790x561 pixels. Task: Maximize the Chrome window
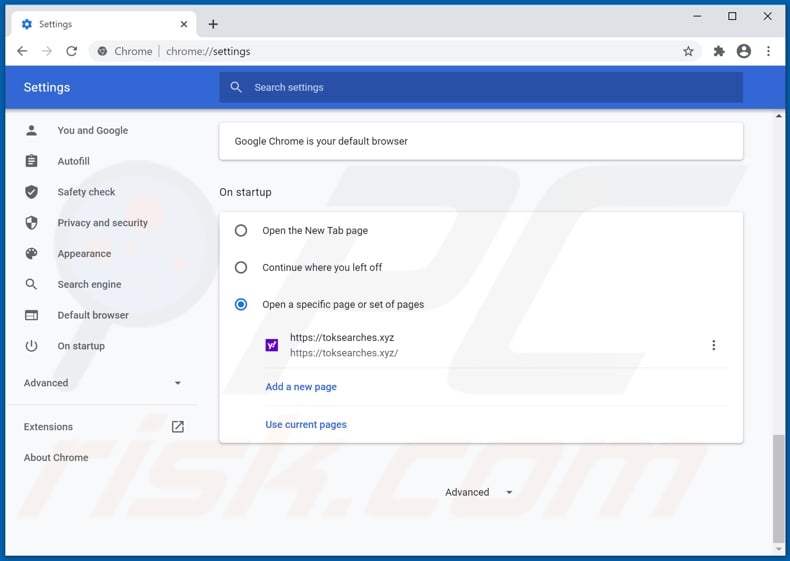pyautogui.click(x=732, y=16)
